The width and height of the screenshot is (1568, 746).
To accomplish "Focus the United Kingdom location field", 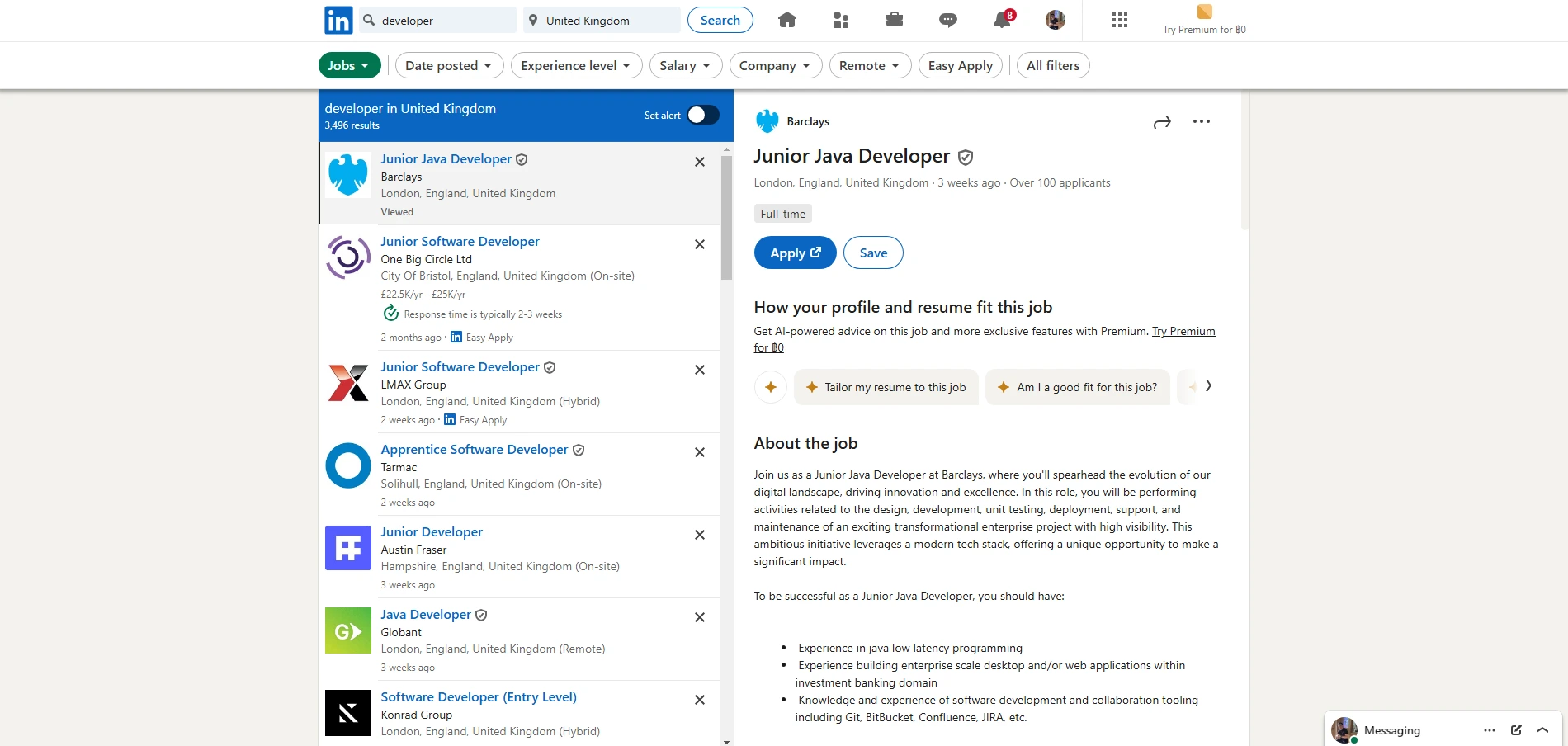I will [602, 20].
